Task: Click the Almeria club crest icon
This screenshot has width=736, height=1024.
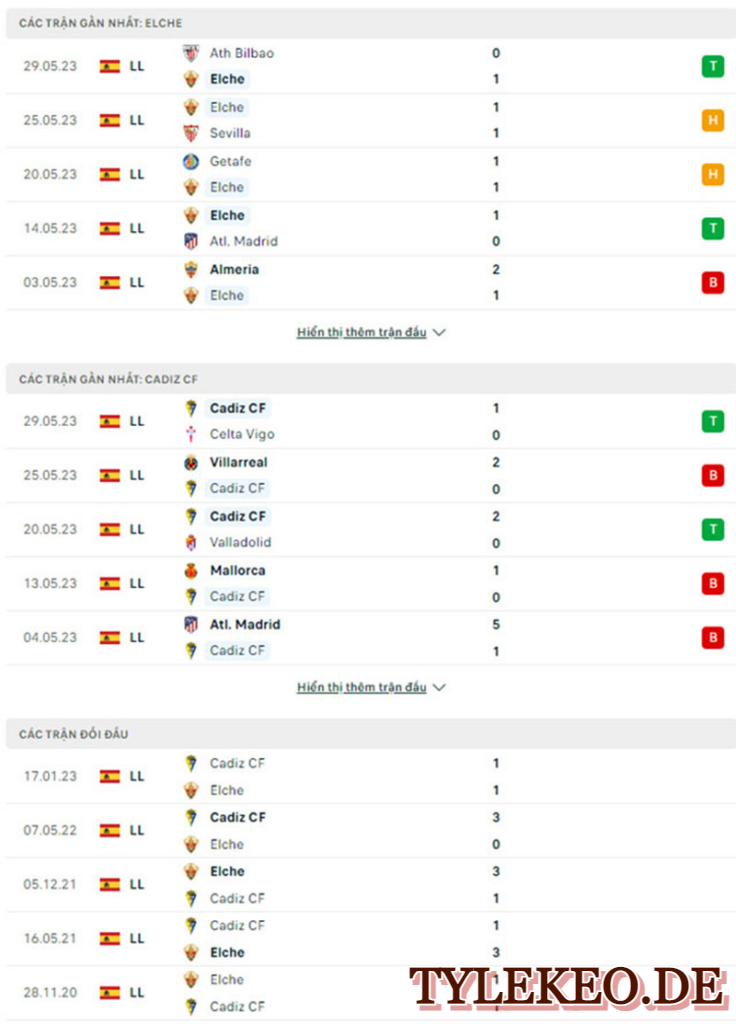Action: click(x=190, y=269)
